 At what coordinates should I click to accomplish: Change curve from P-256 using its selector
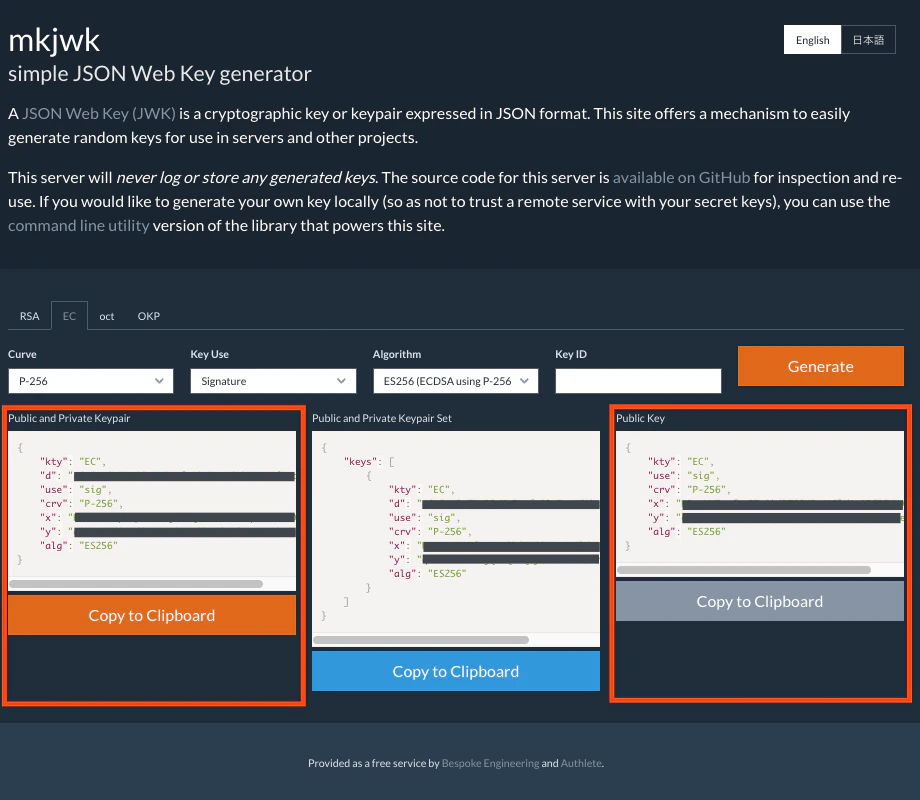coord(90,381)
